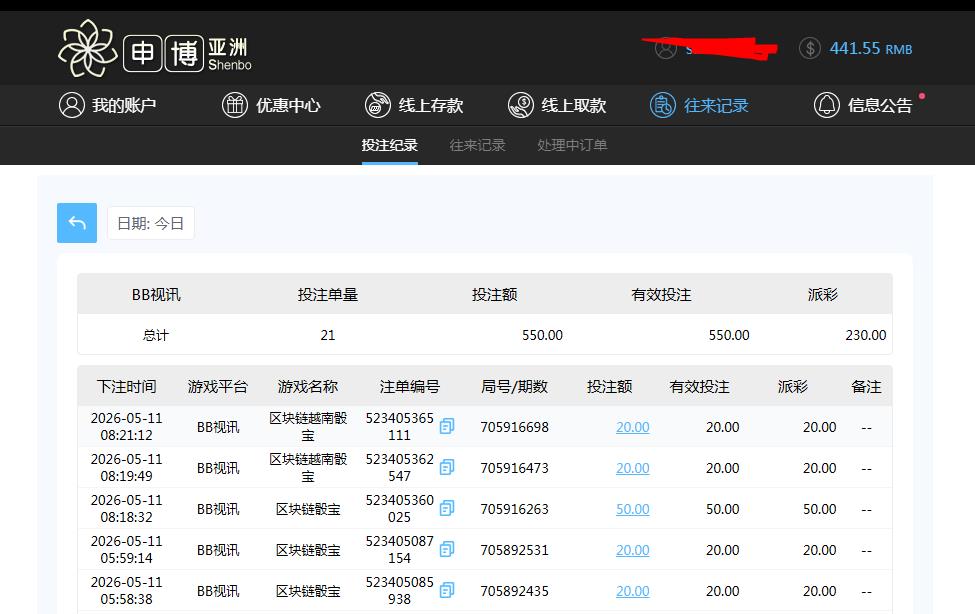The height and width of the screenshot is (614, 975).
Task: Copy bet number 523405362547
Action: click(x=446, y=467)
